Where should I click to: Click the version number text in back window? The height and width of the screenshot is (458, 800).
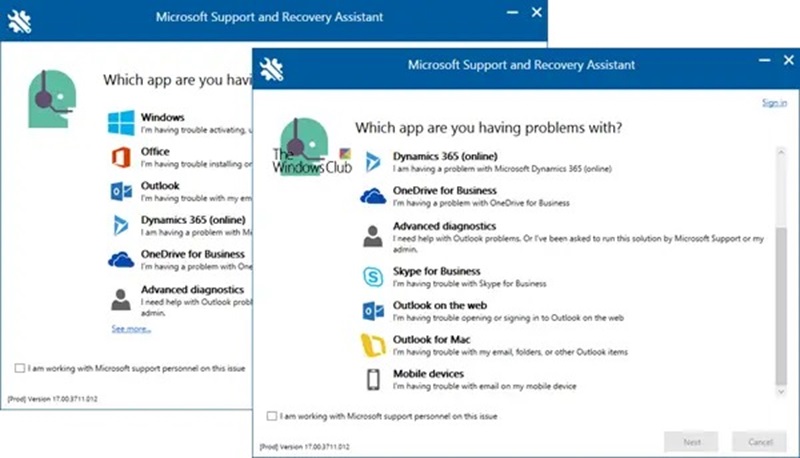pyautogui.click(x=53, y=399)
